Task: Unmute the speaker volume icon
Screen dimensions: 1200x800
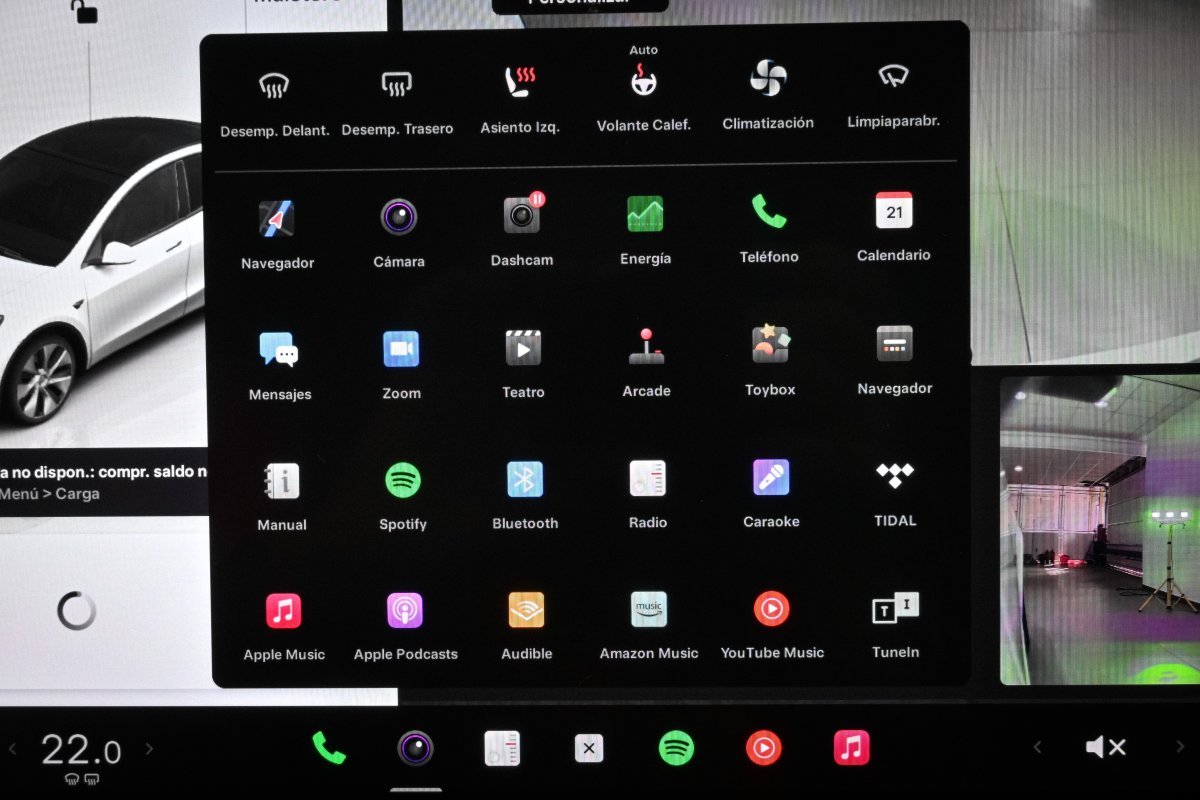Action: 1106,747
